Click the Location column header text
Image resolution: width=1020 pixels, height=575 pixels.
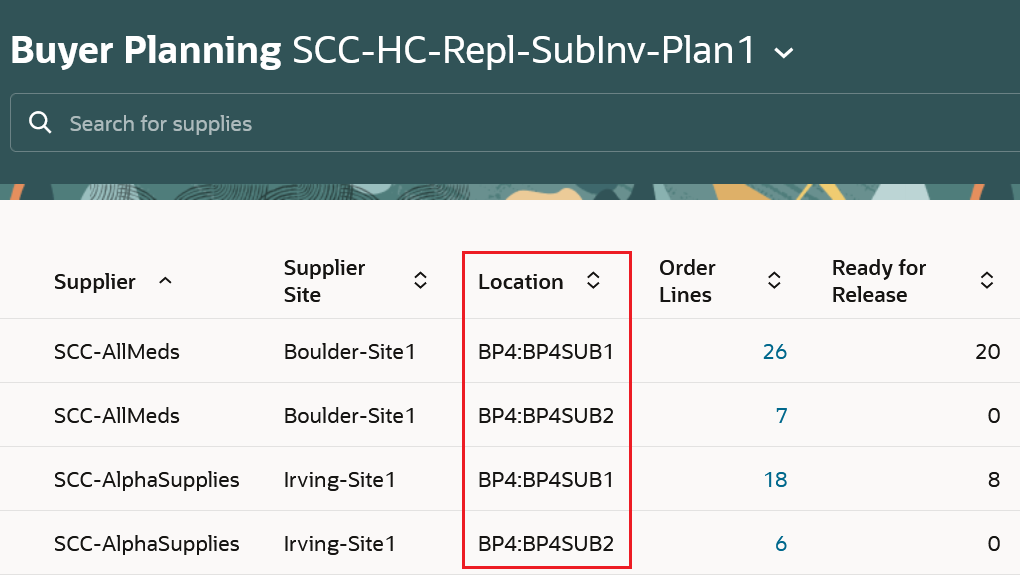coord(521,282)
